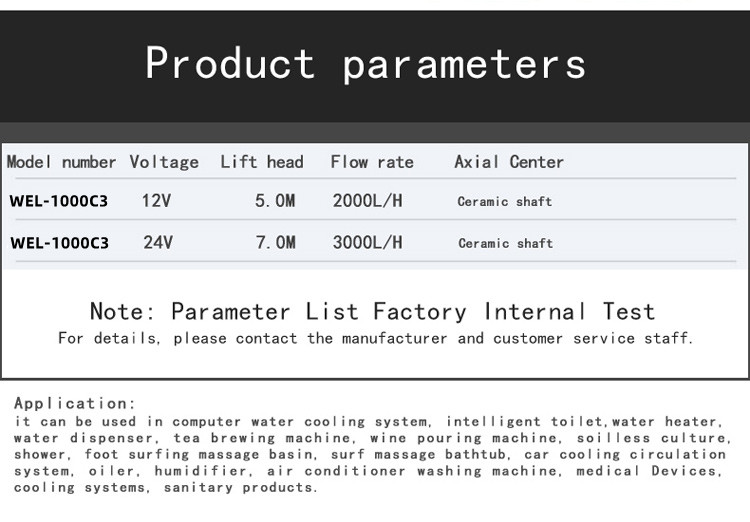Select the 7.0M lift head value

[276, 242]
